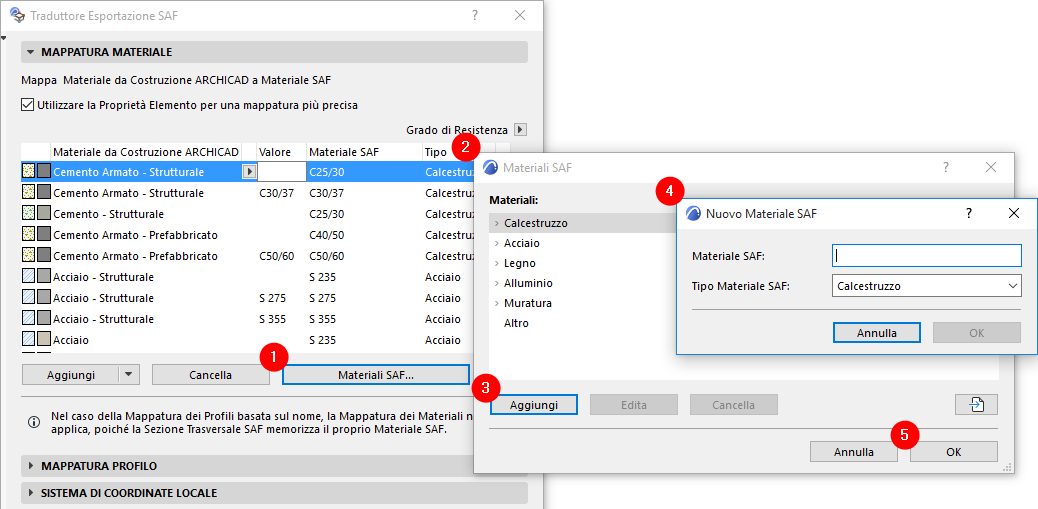Select the Cemento - Strutturale row name
The width and height of the screenshot is (1038, 509).
109,214
